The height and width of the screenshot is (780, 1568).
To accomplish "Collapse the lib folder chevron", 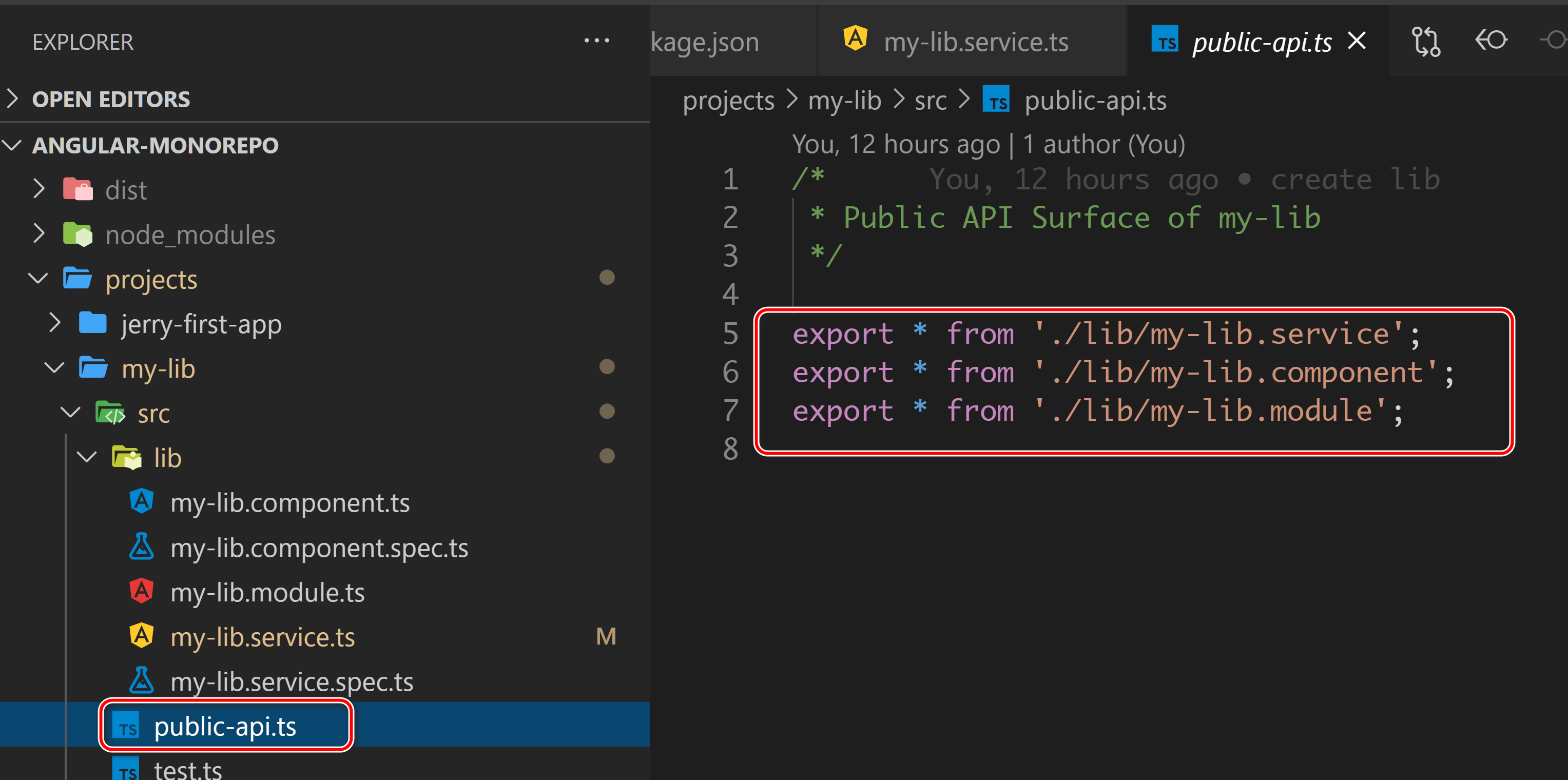I will coord(87,457).
